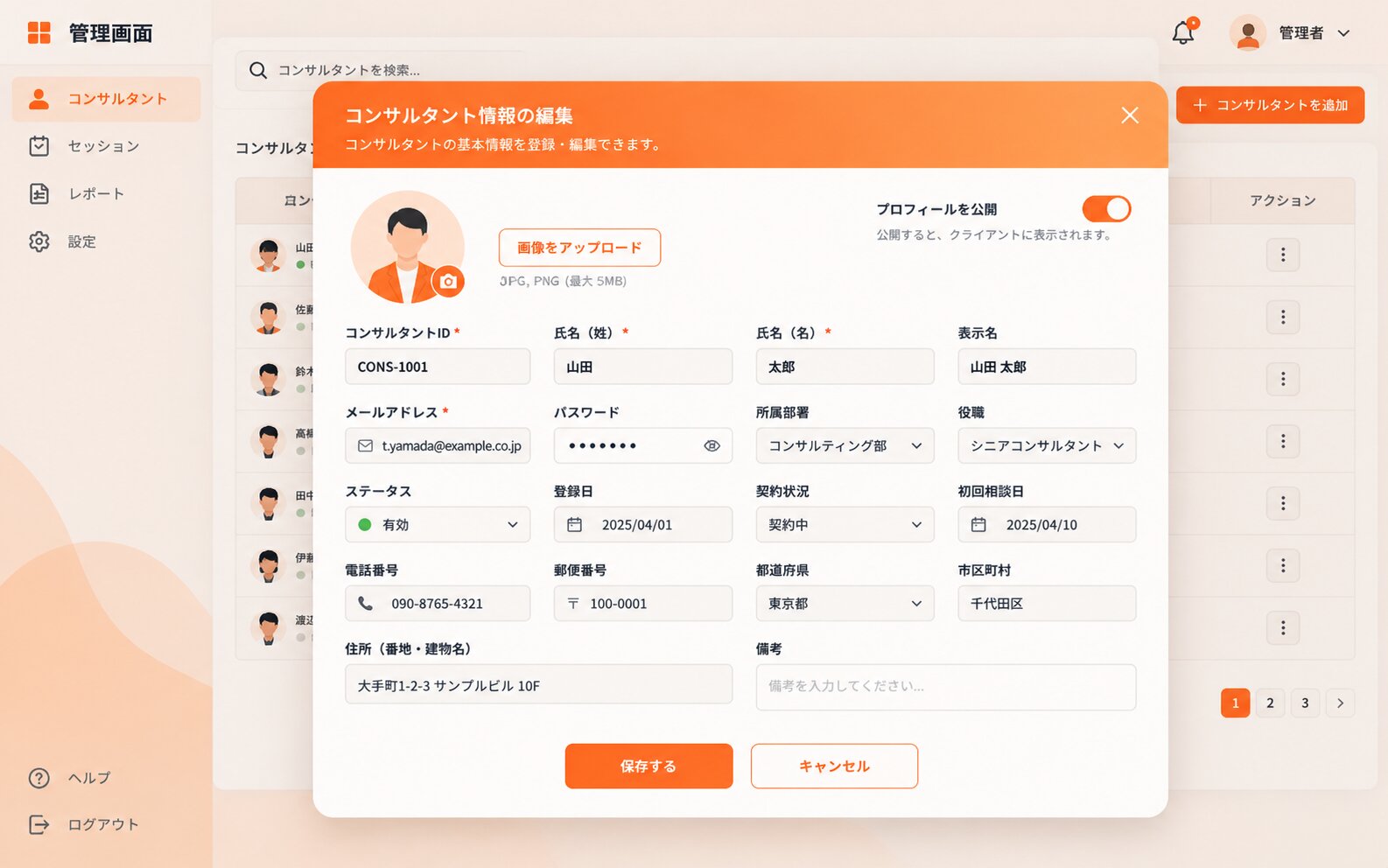Click the アクション column header
The height and width of the screenshot is (868, 1388).
[x=1283, y=200]
